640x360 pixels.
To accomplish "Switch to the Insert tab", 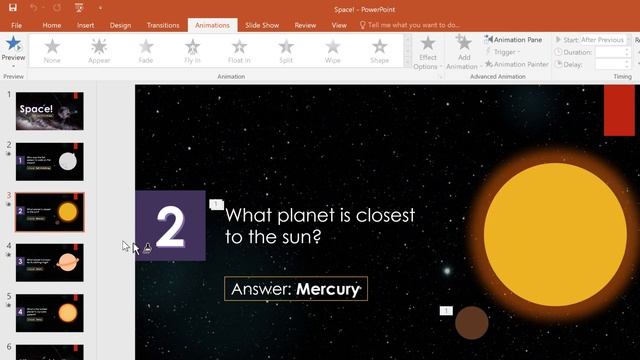I will pyautogui.click(x=85, y=25).
